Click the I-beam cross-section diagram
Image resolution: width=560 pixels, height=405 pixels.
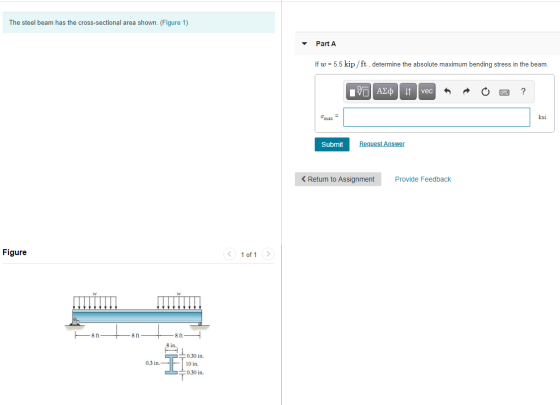[x=175, y=362]
